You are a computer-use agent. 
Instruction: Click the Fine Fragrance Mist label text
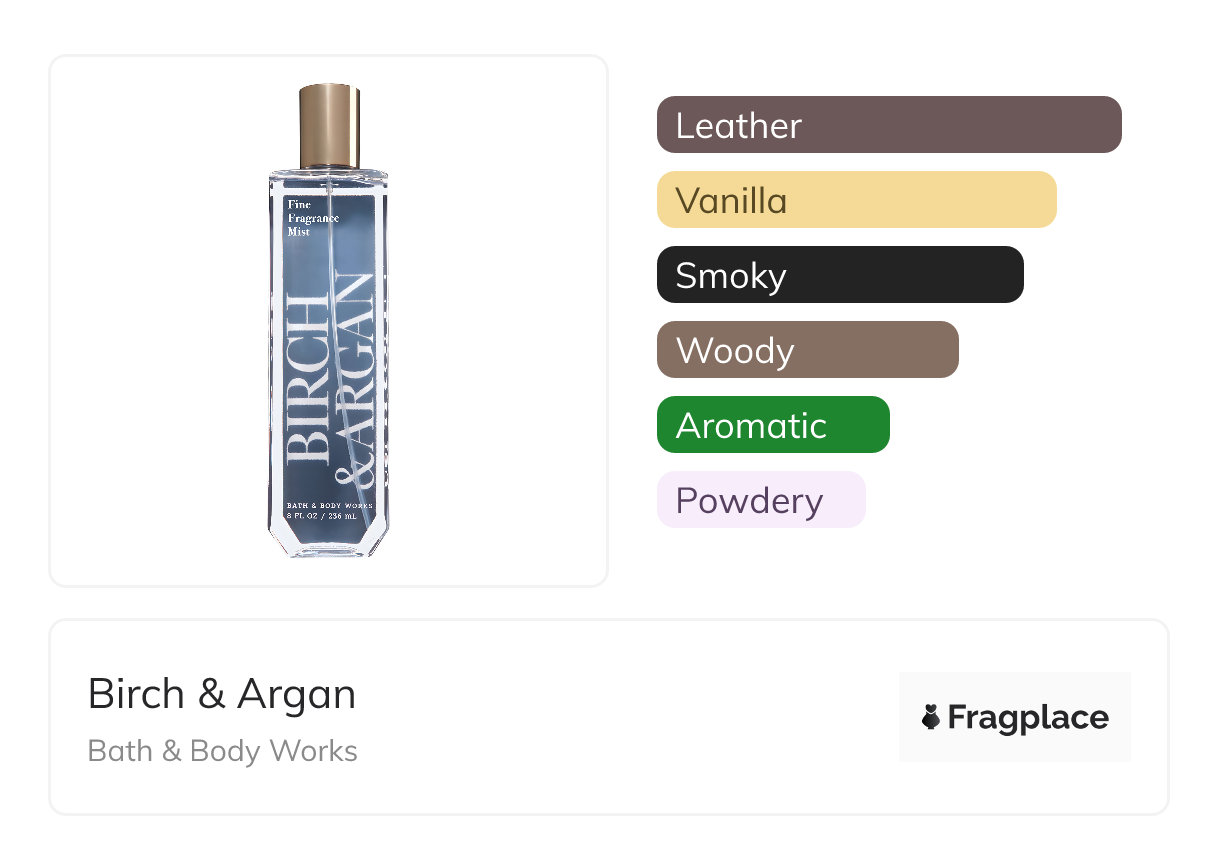(x=312, y=218)
